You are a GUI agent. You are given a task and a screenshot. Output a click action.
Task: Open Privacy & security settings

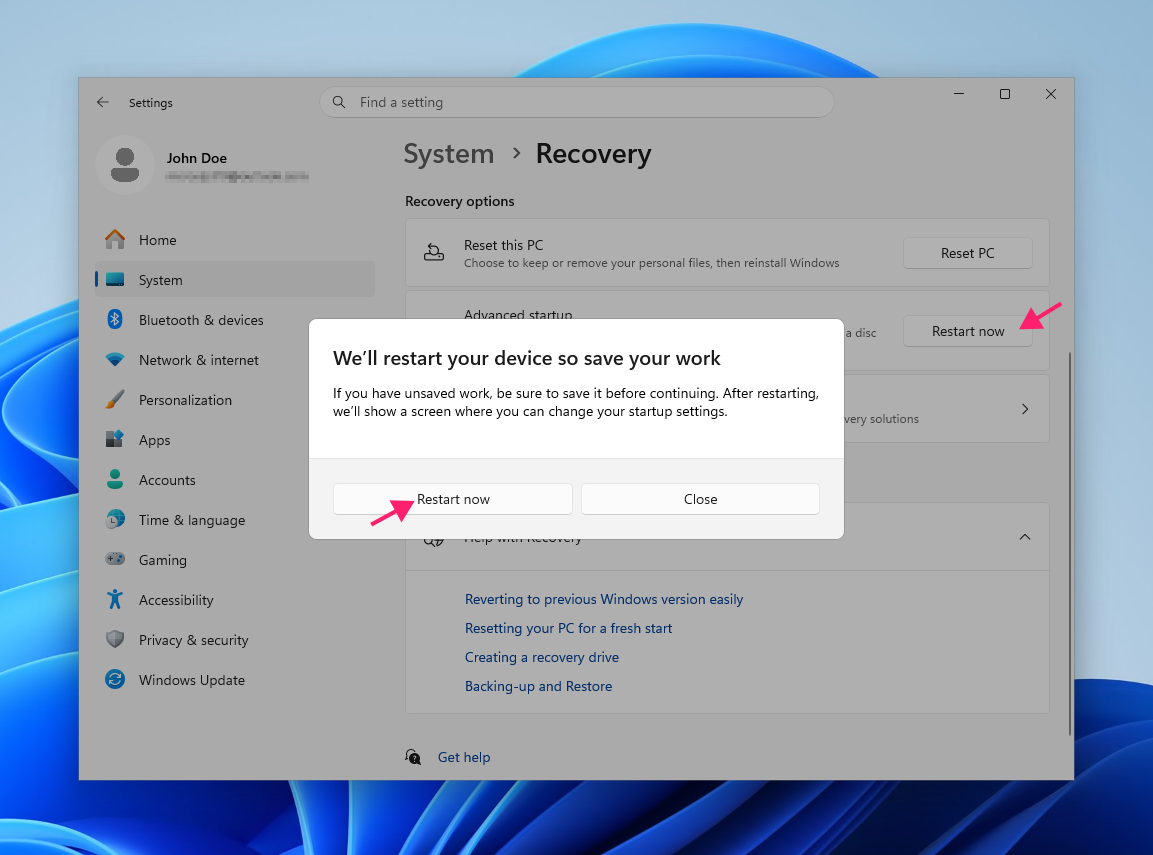[235, 640]
